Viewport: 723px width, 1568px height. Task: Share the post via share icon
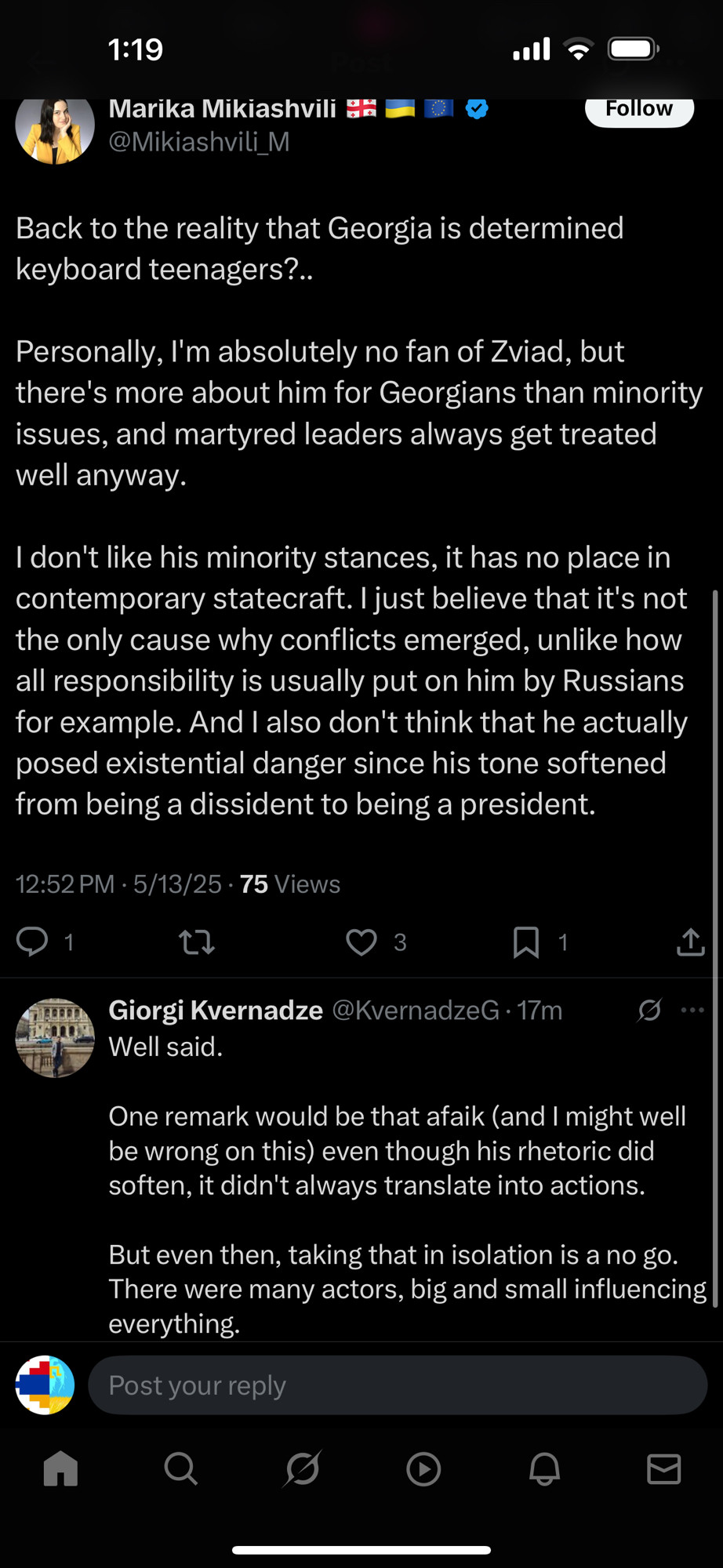coord(691,942)
